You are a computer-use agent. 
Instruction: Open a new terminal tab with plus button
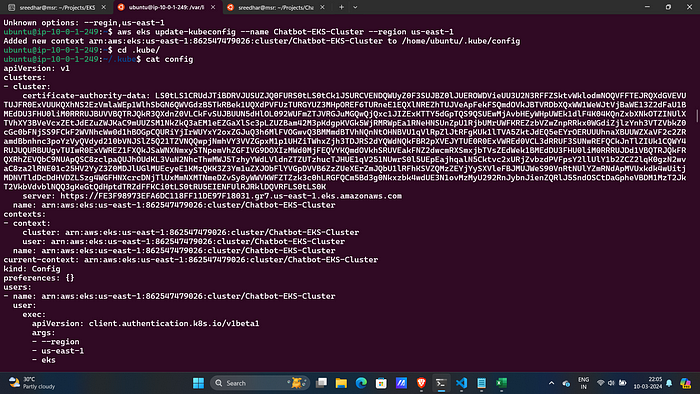[342, 7]
